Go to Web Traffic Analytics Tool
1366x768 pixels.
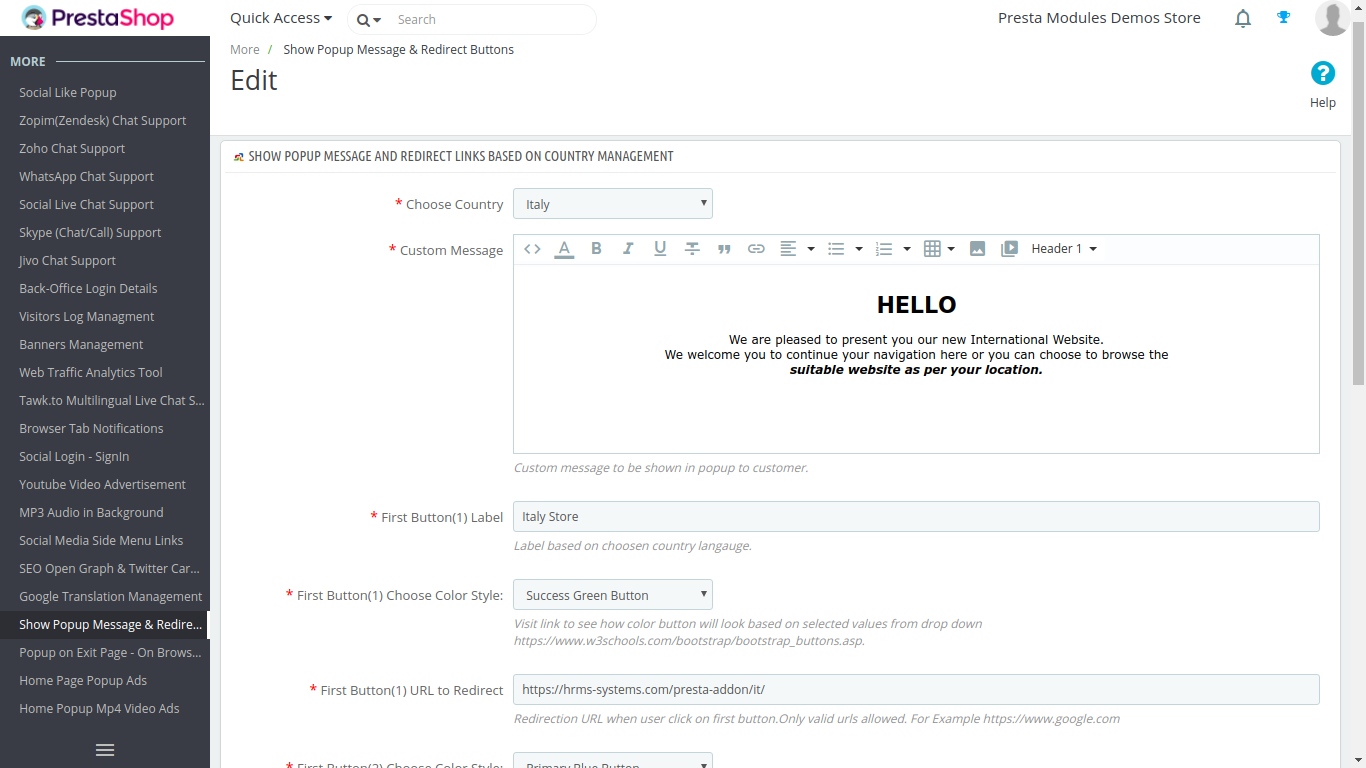[x=91, y=372]
